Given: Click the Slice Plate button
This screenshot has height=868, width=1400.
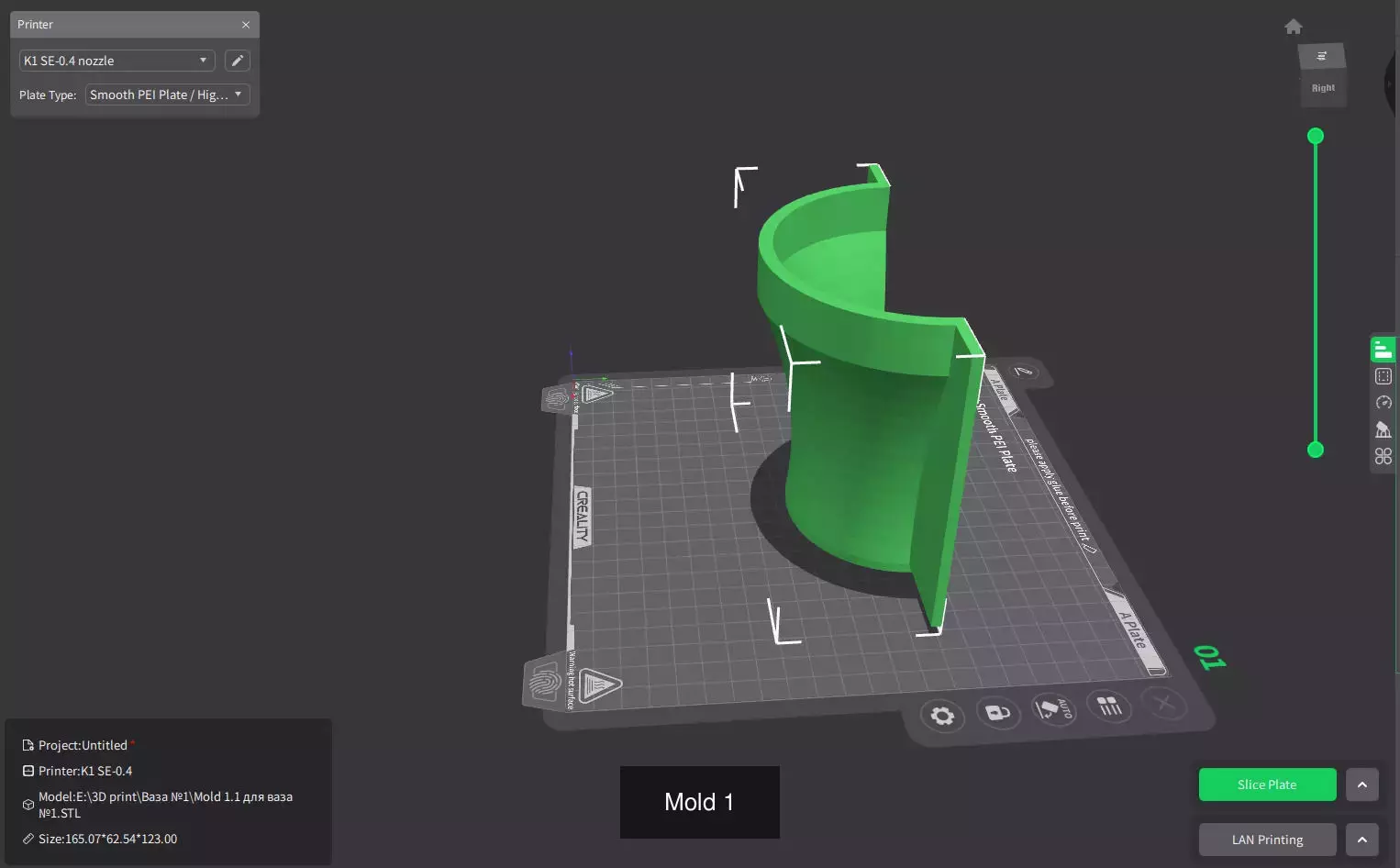Looking at the screenshot, I should click(x=1267, y=785).
